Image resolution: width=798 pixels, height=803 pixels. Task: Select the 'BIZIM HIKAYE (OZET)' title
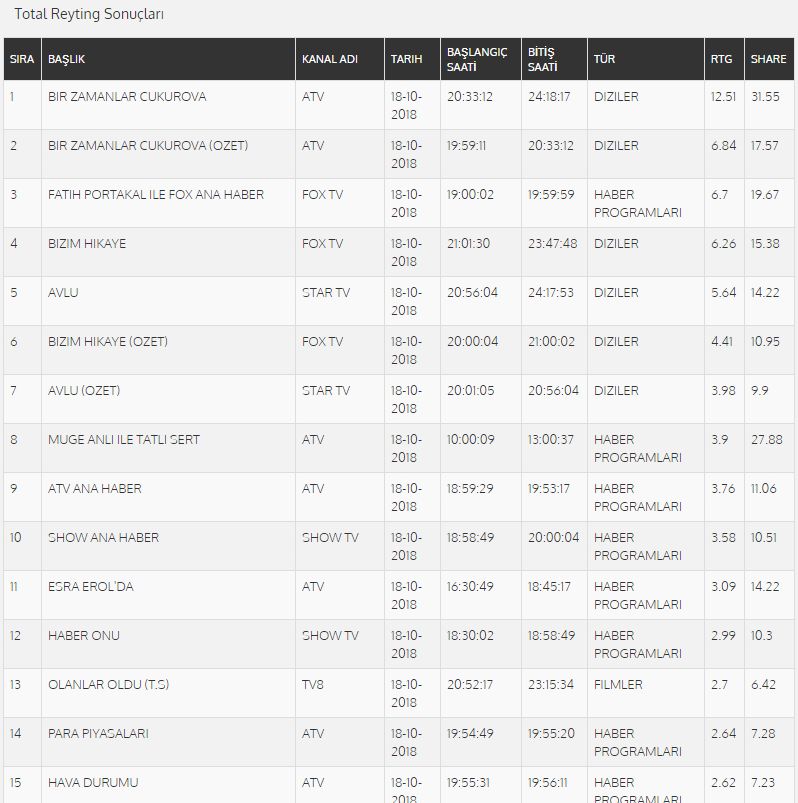click(x=108, y=342)
